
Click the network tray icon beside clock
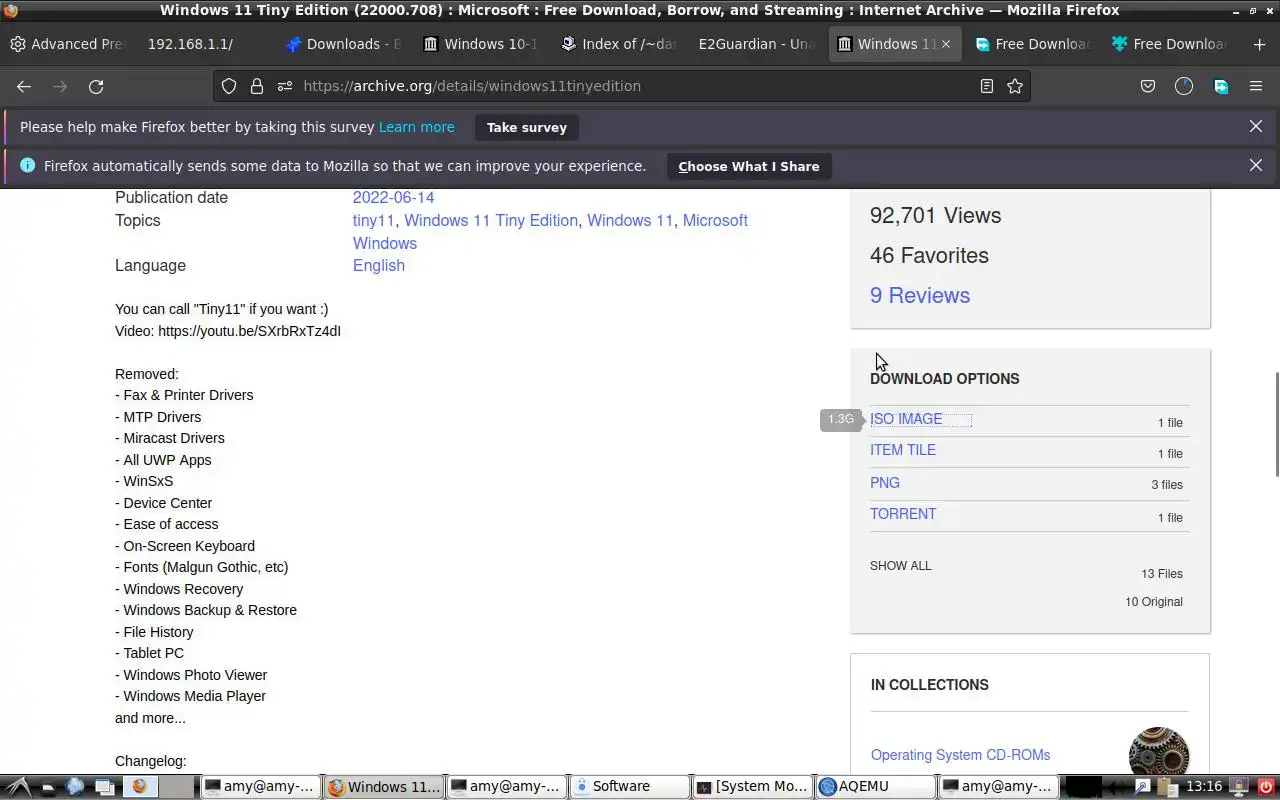coord(1240,787)
